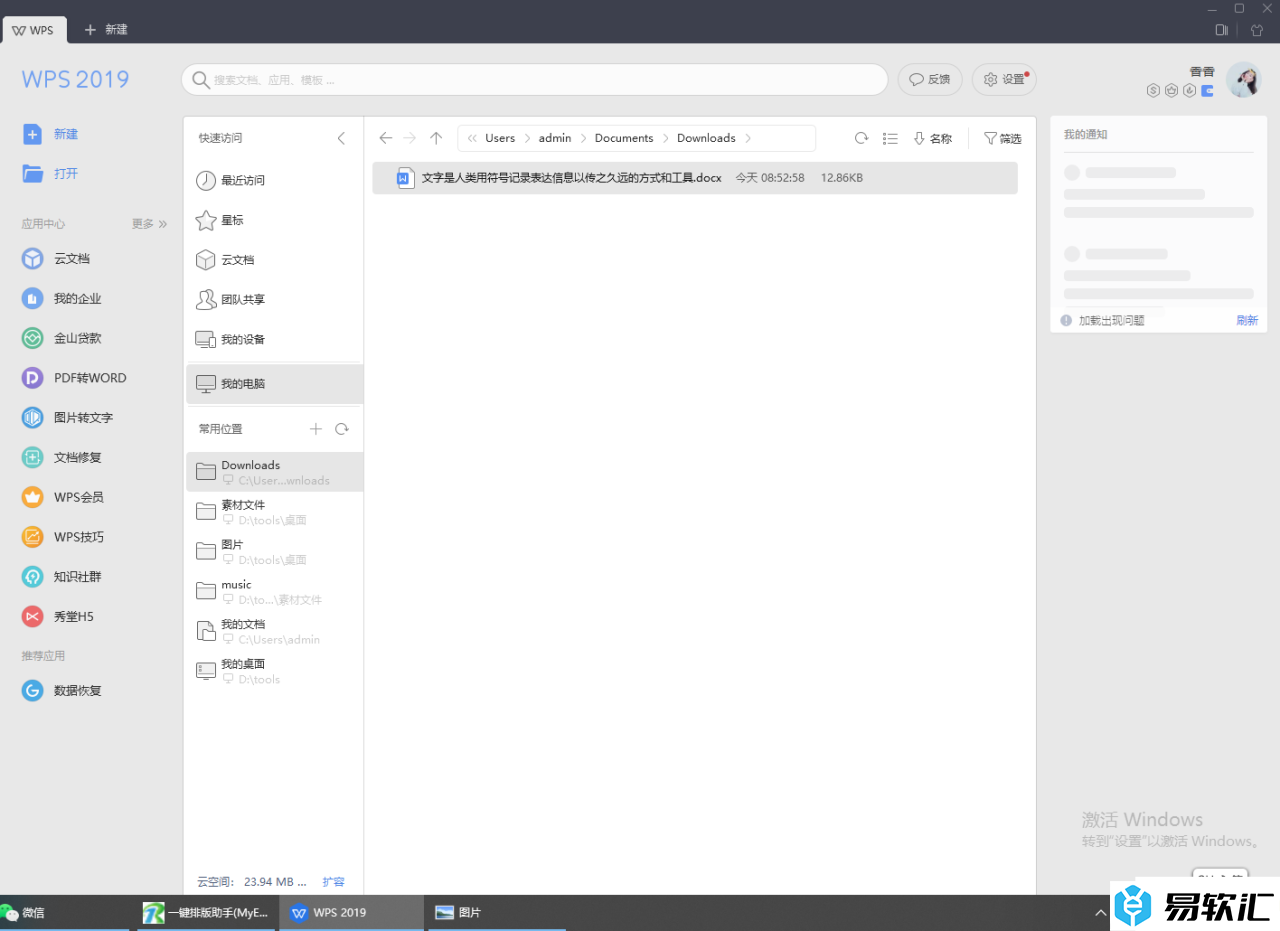
Task: Go forward with the right arrow
Action: coord(410,138)
